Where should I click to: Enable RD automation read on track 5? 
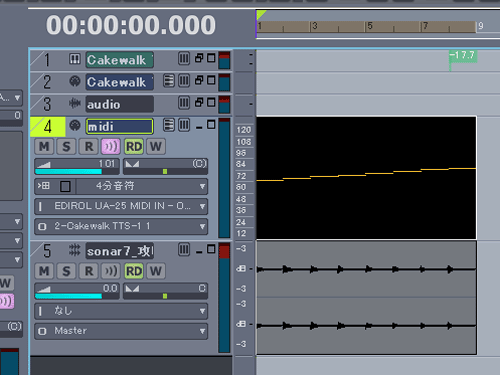point(134,271)
